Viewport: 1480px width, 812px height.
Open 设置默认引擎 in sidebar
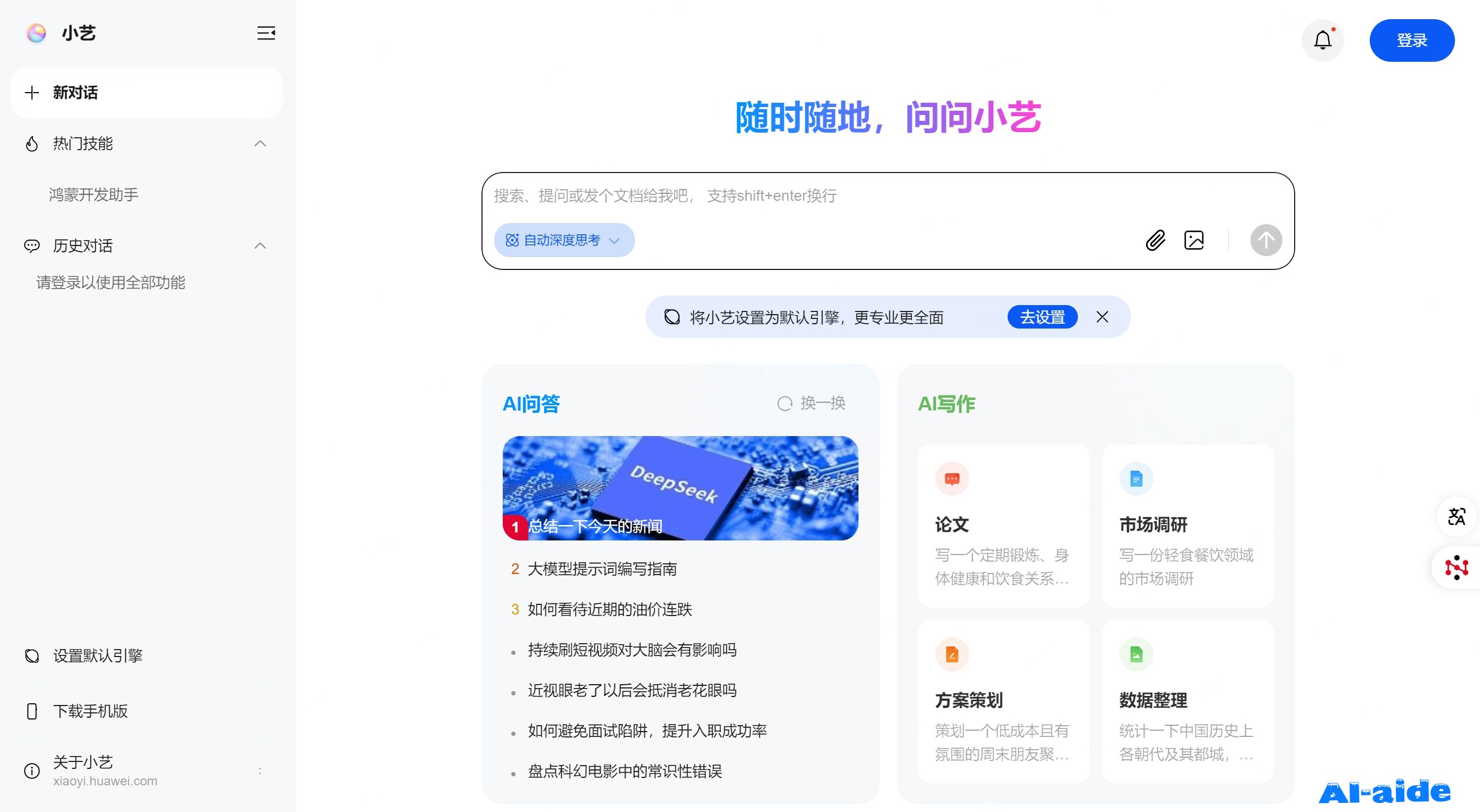click(97, 656)
